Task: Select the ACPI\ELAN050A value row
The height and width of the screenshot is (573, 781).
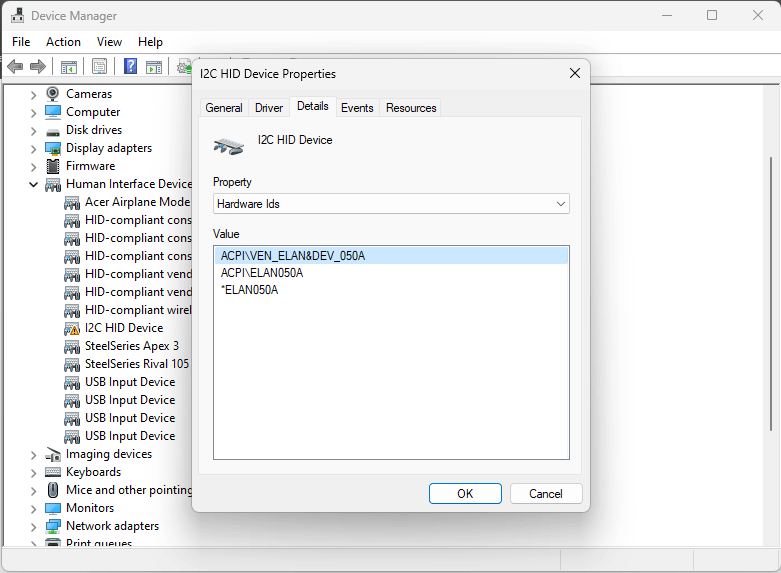Action: [391, 273]
